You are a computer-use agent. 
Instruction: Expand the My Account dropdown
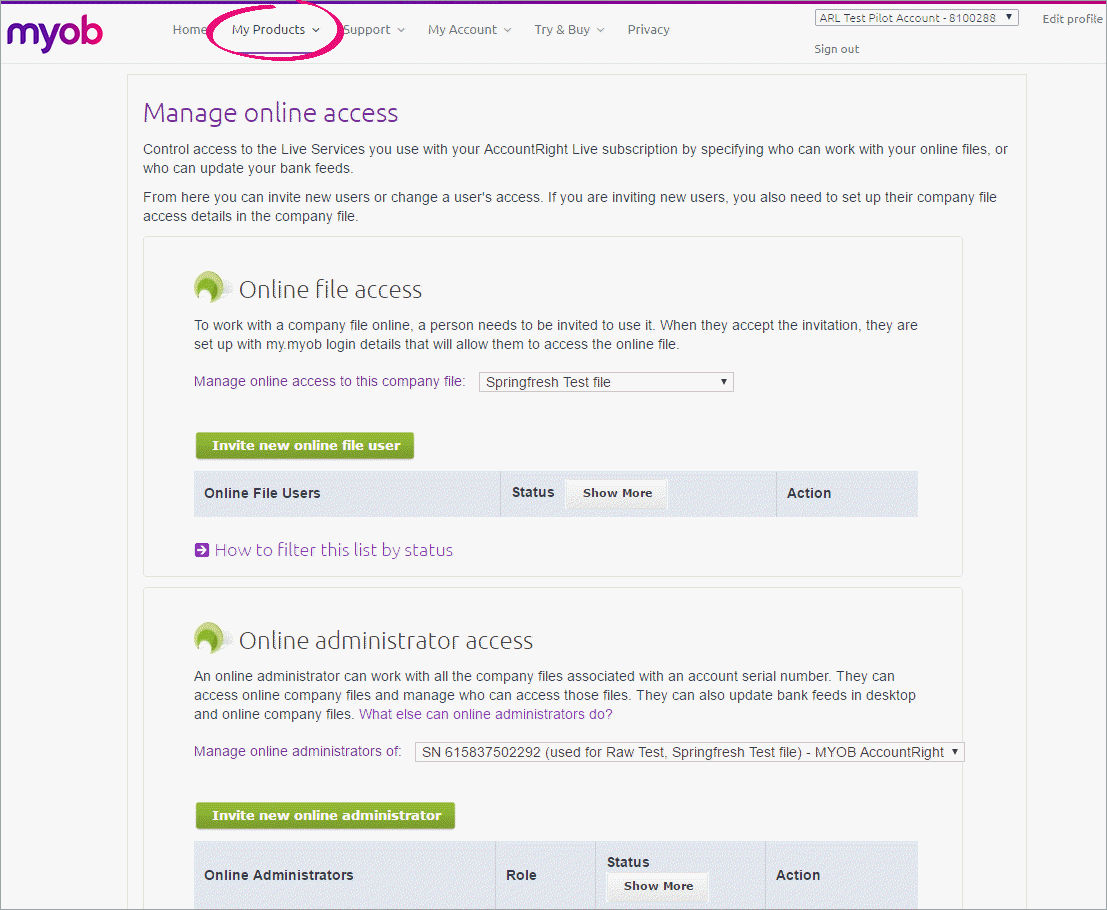[x=463, y=29]
